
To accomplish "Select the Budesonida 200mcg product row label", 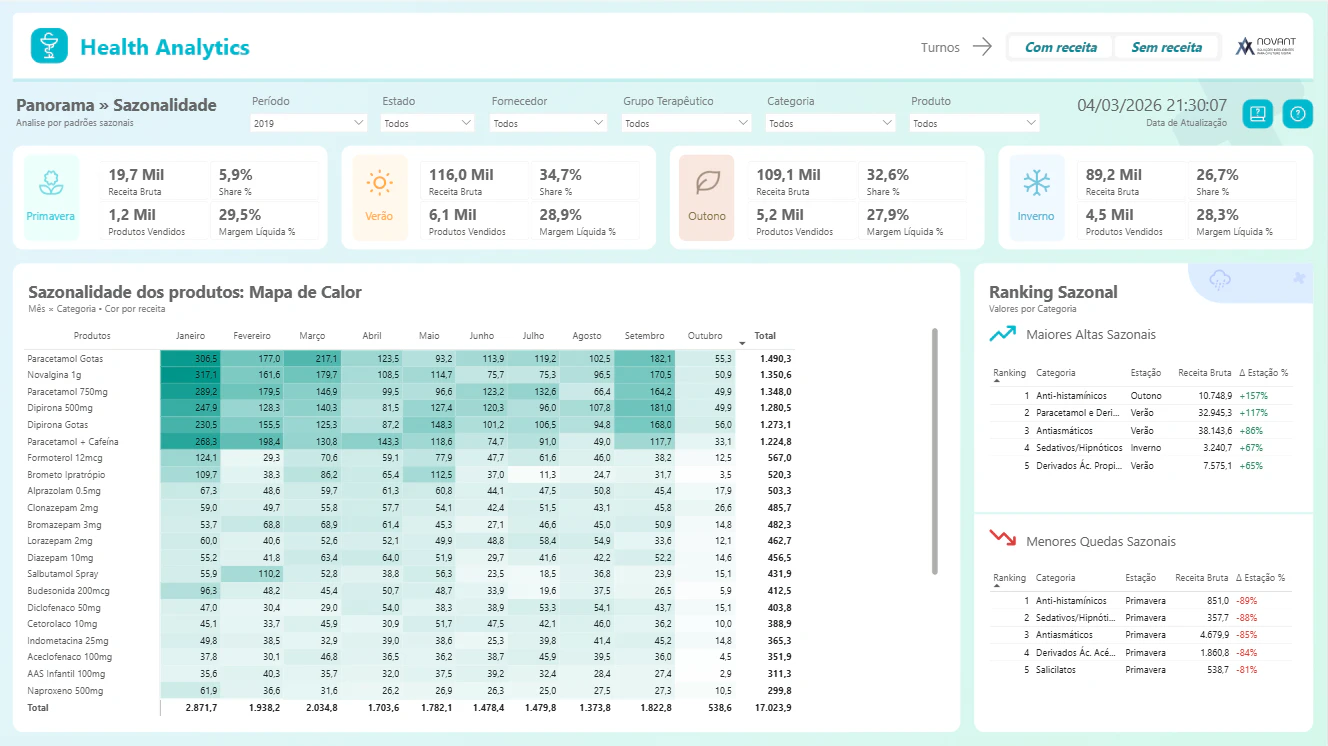I will 67,590.
